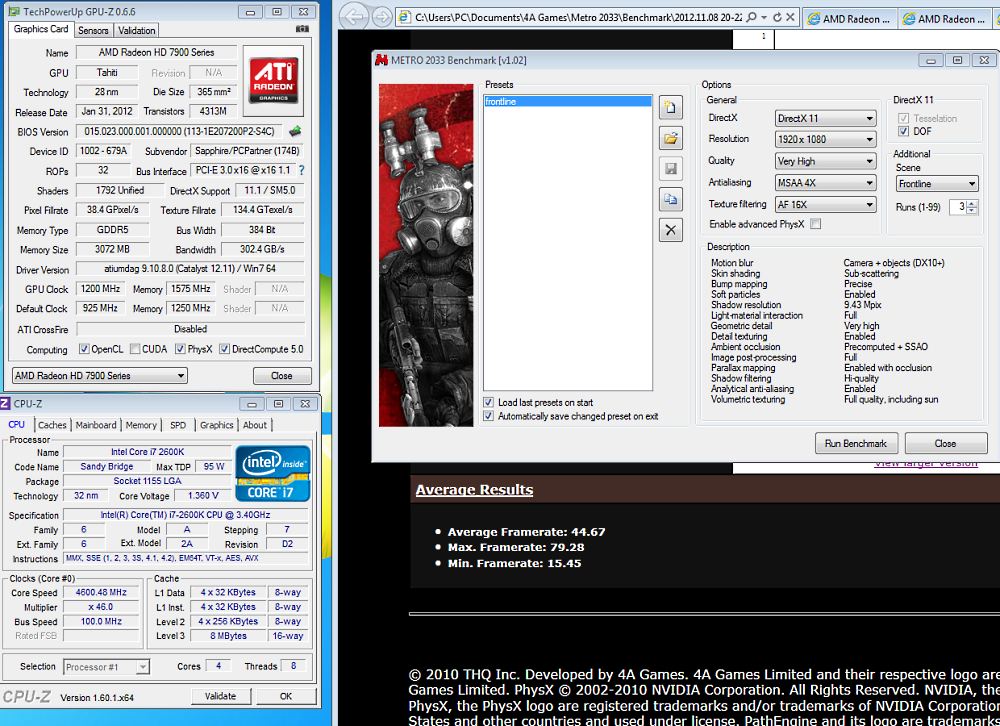
Task: Enable advanced PhysX in the benchmark
Action: click(x=816, y=224)
